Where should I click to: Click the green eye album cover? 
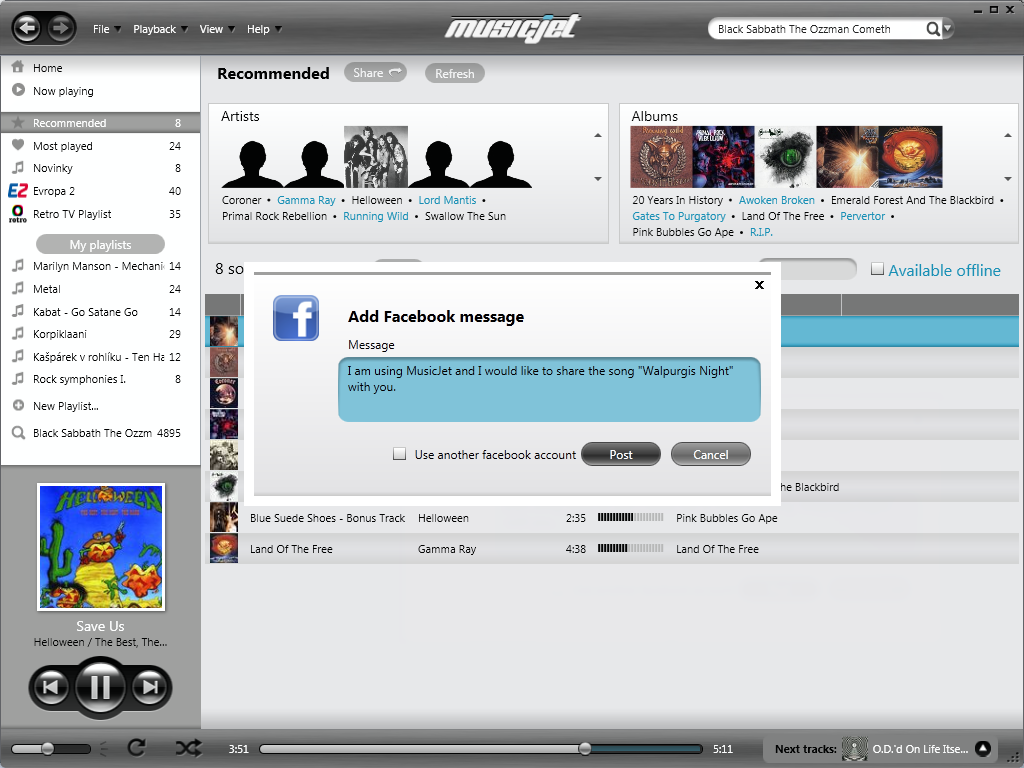click(x=786, y=157)
